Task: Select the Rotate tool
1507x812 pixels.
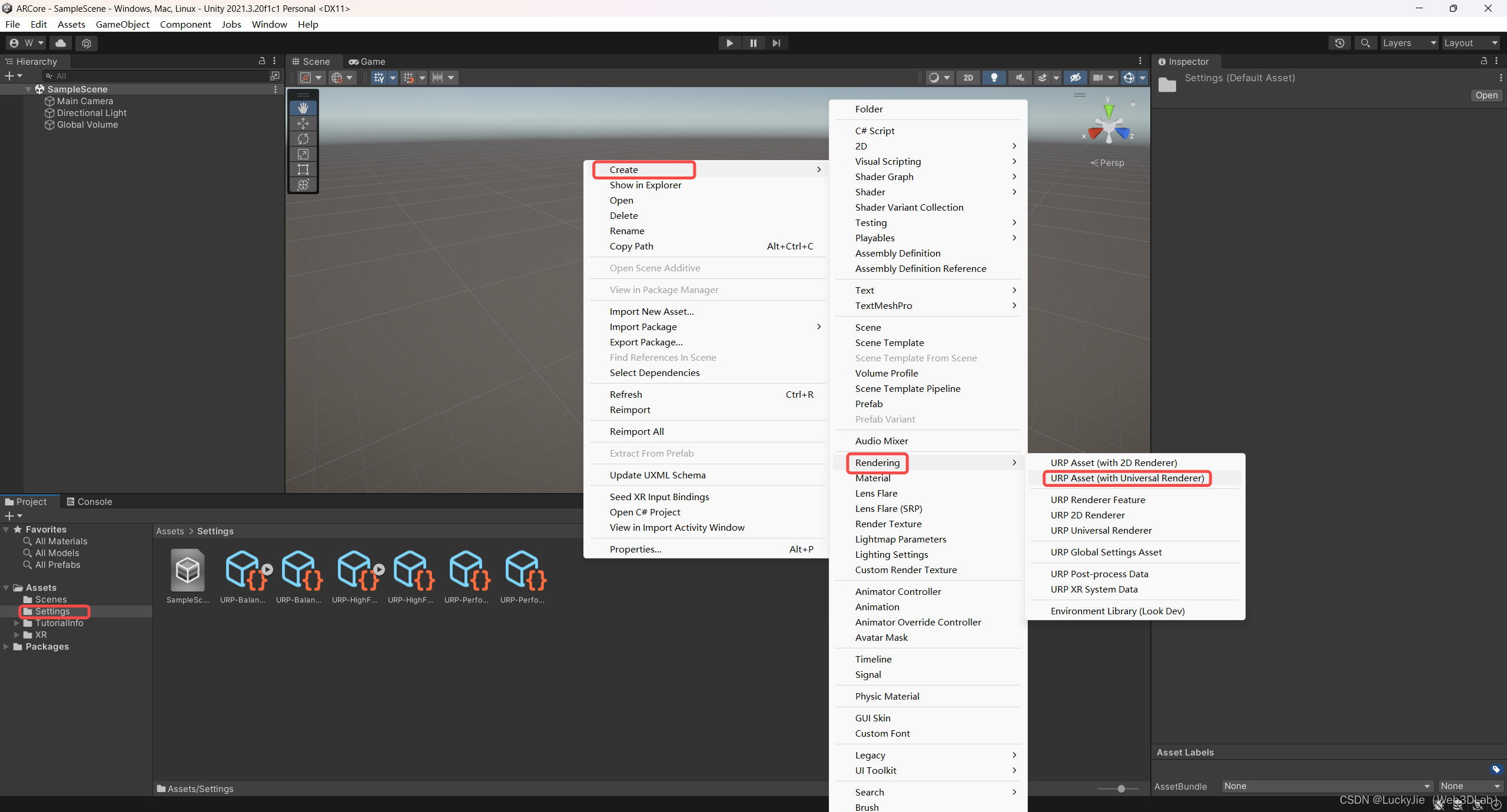Action: click(x=303, y=139)
